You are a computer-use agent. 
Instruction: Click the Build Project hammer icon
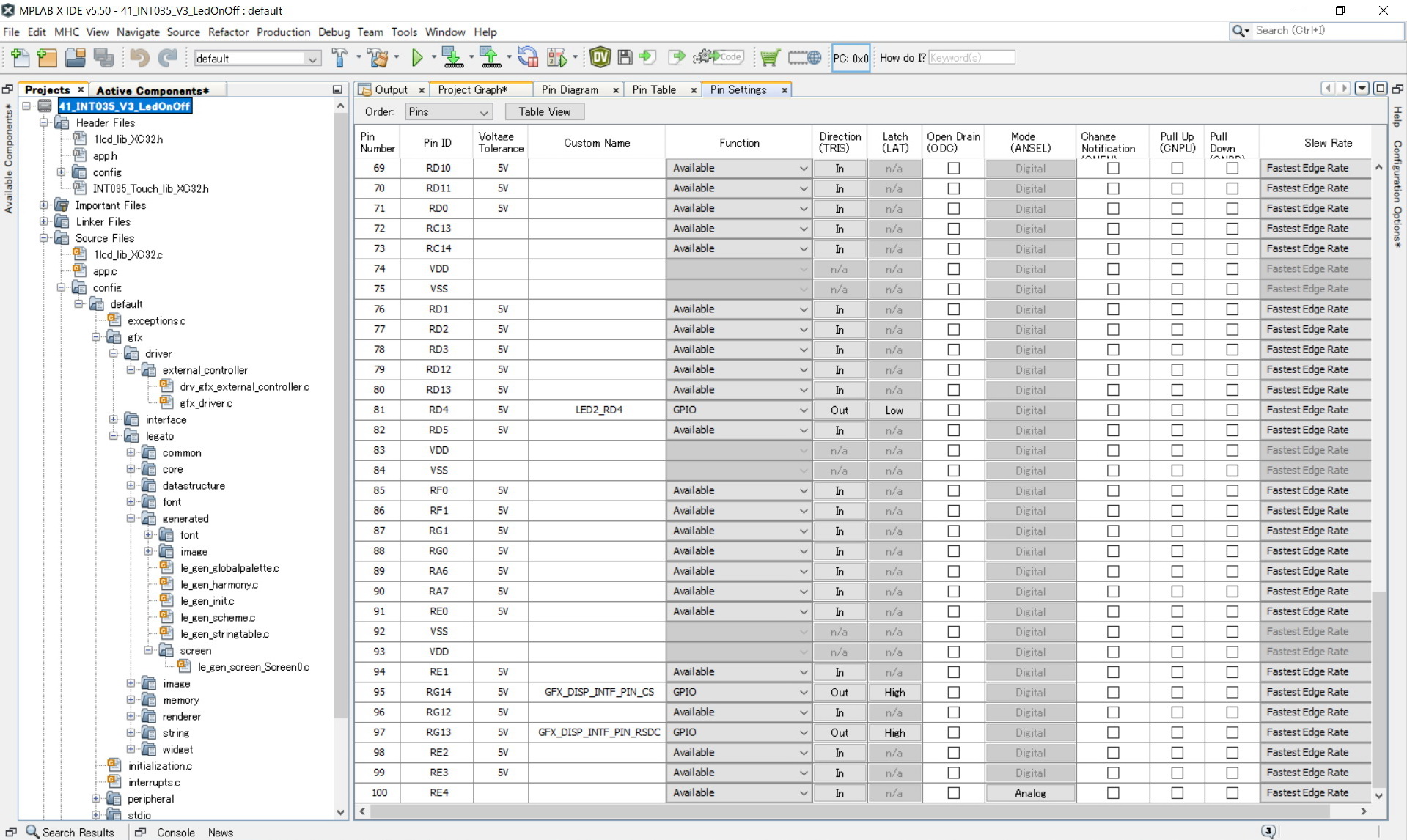(339, 58)
